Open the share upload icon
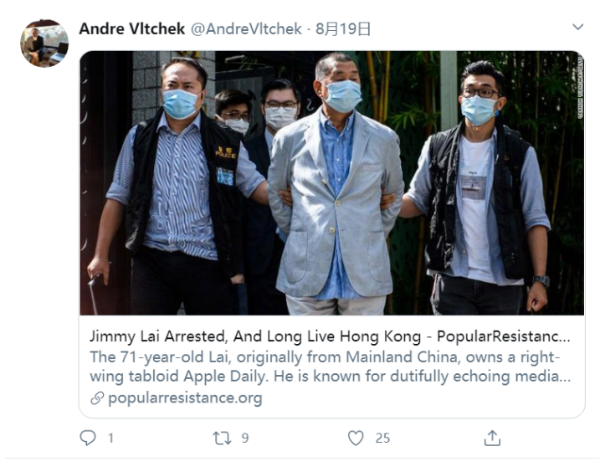This screenshot has height=463, width=600. coord(492,438)
